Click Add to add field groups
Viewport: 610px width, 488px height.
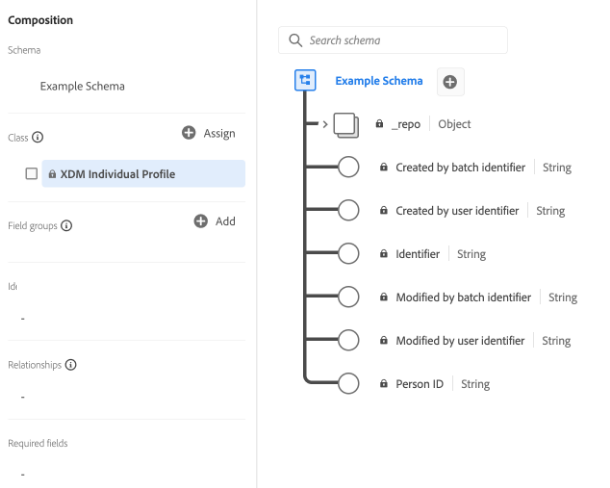pos(215,221)
